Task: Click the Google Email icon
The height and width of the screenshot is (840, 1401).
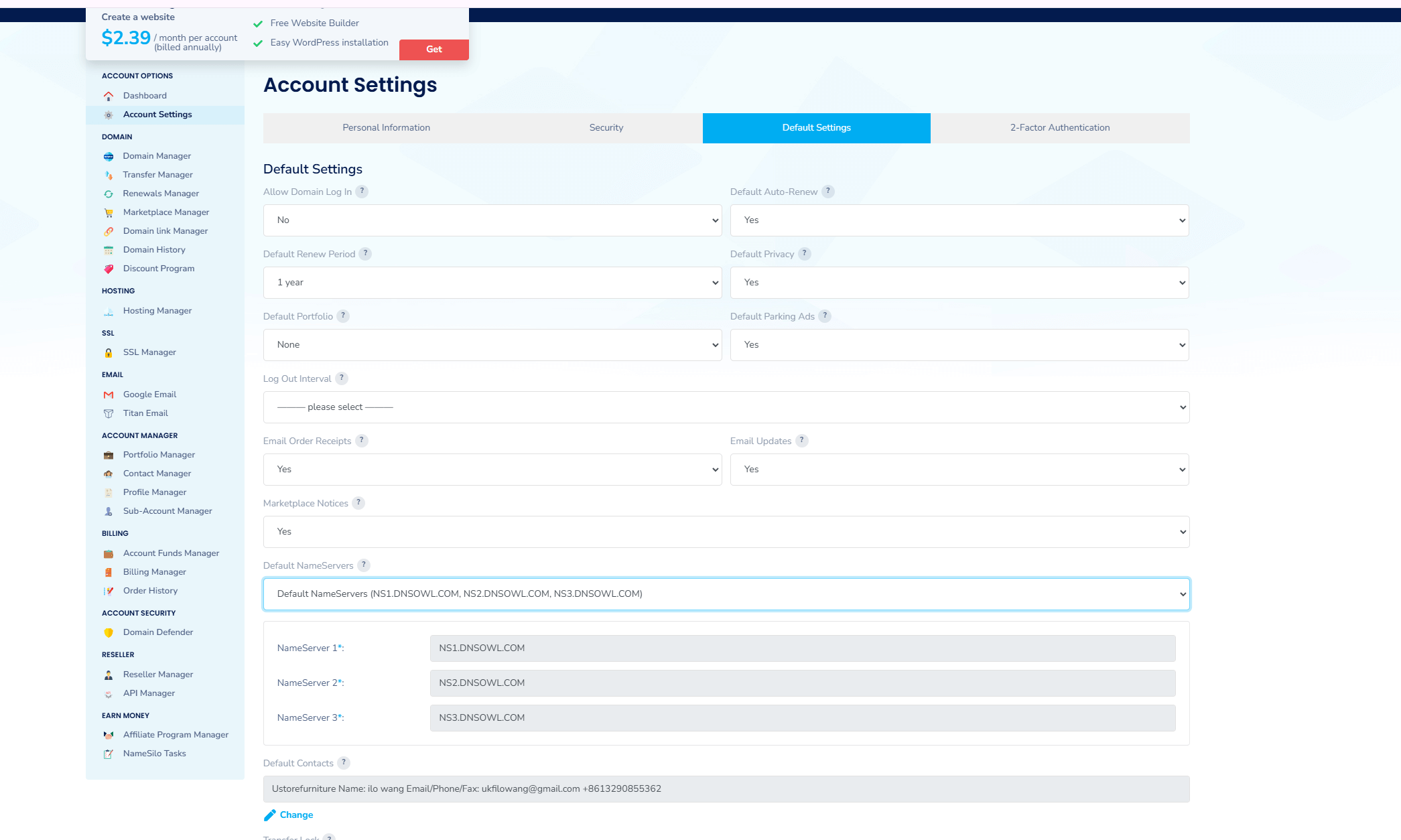Action: (109, 395)
